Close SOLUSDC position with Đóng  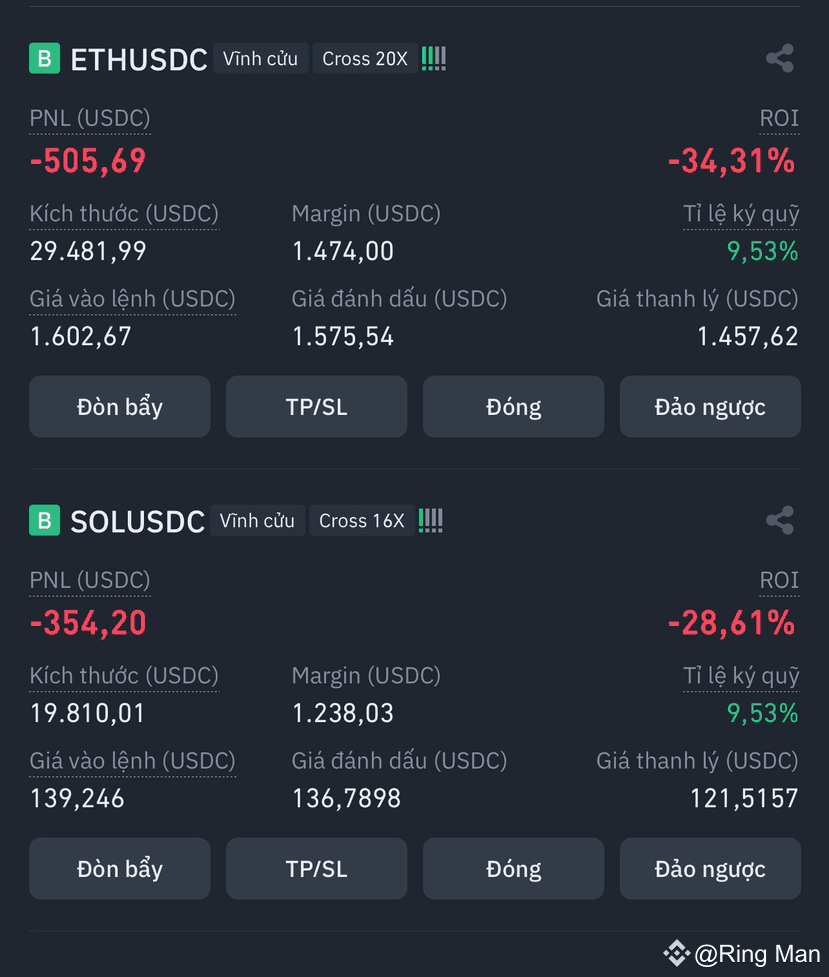[x=514, y=869]
